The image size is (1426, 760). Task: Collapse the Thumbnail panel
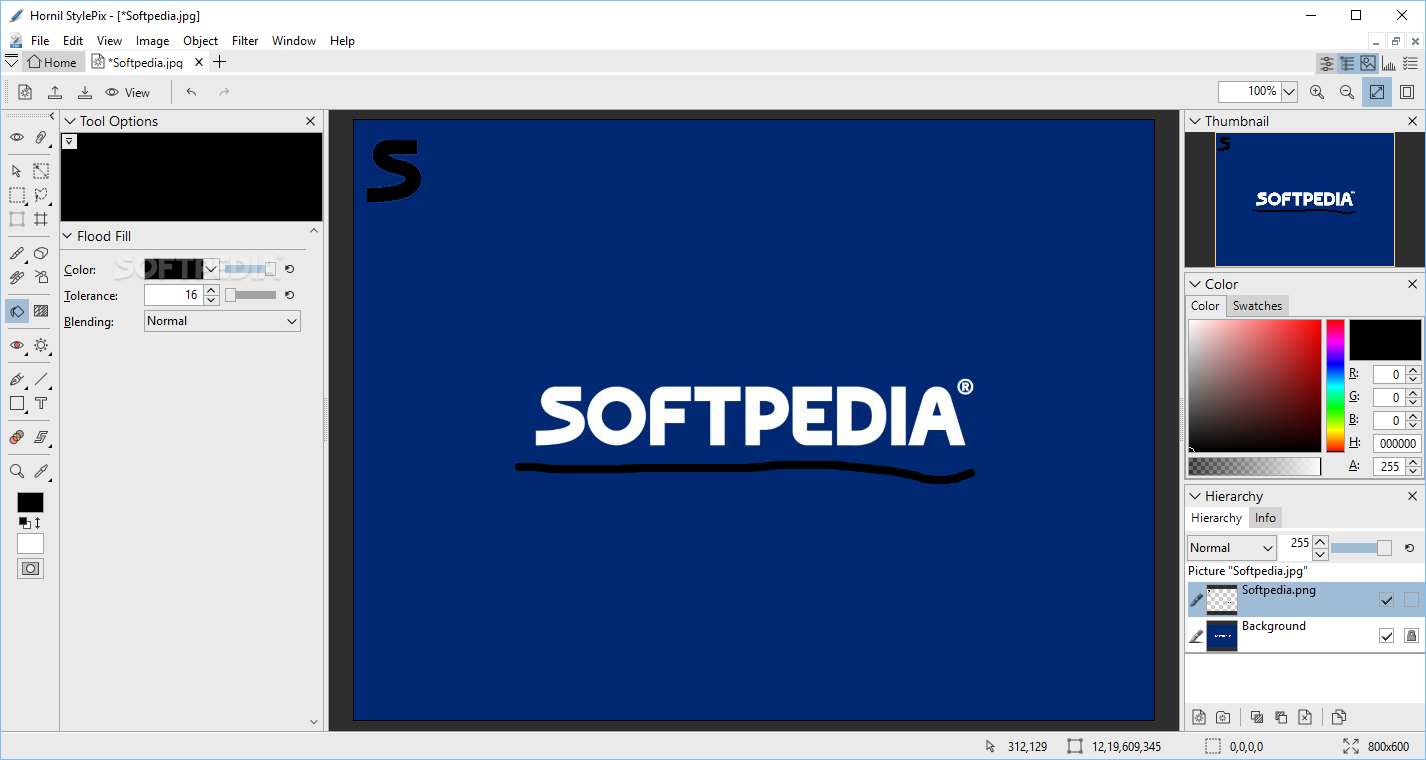coord(1194,121)
